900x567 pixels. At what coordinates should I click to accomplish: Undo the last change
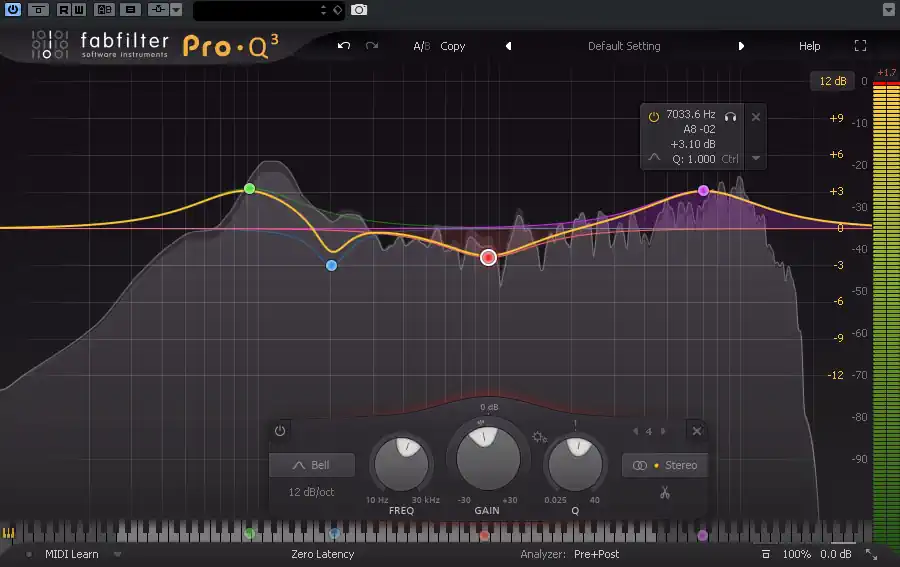tap(344, 45)
